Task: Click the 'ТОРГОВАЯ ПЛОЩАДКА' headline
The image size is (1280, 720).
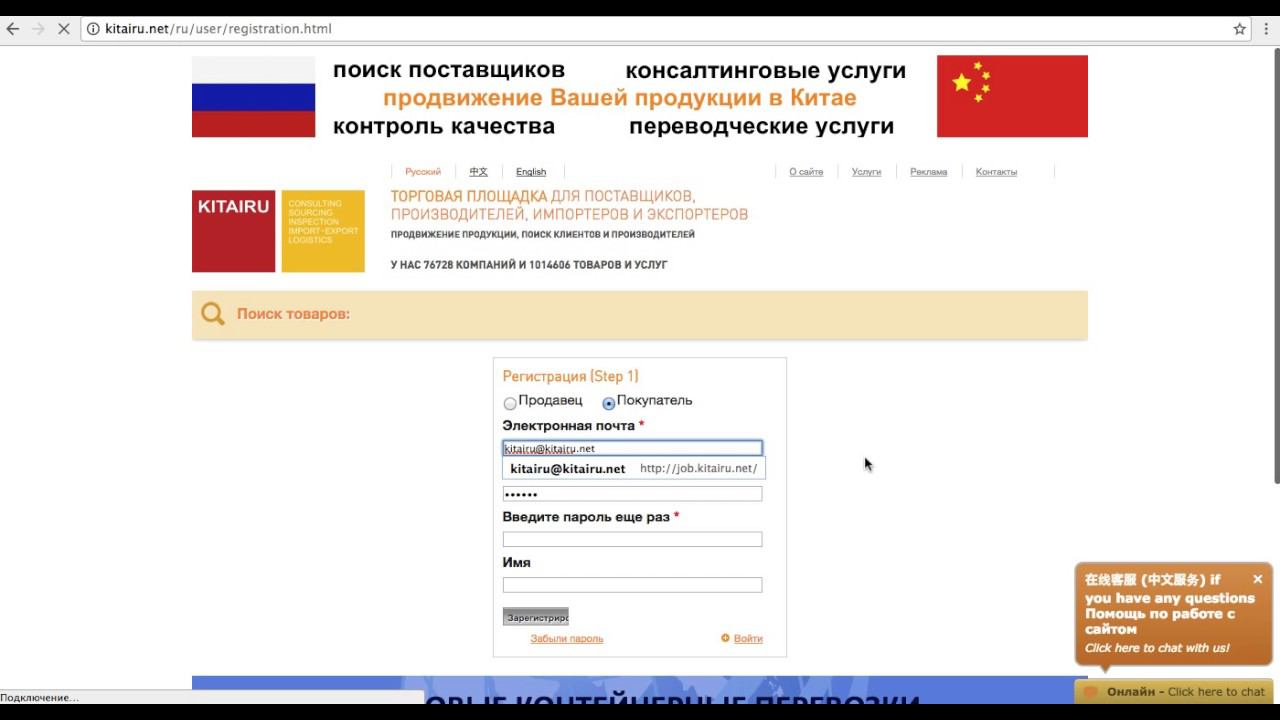Action: point(468,196)
